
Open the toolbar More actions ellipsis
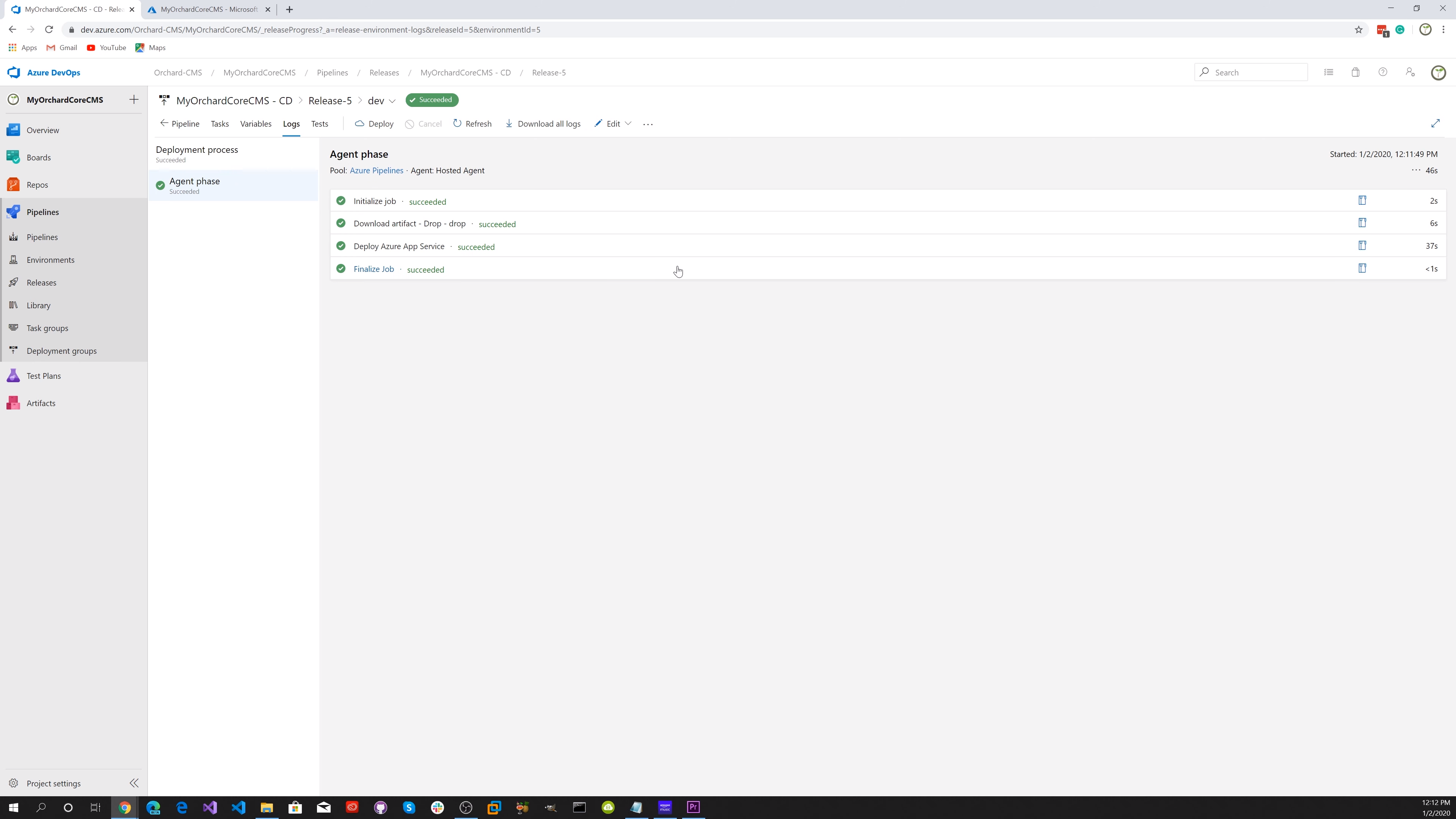[x=648, y=124]
